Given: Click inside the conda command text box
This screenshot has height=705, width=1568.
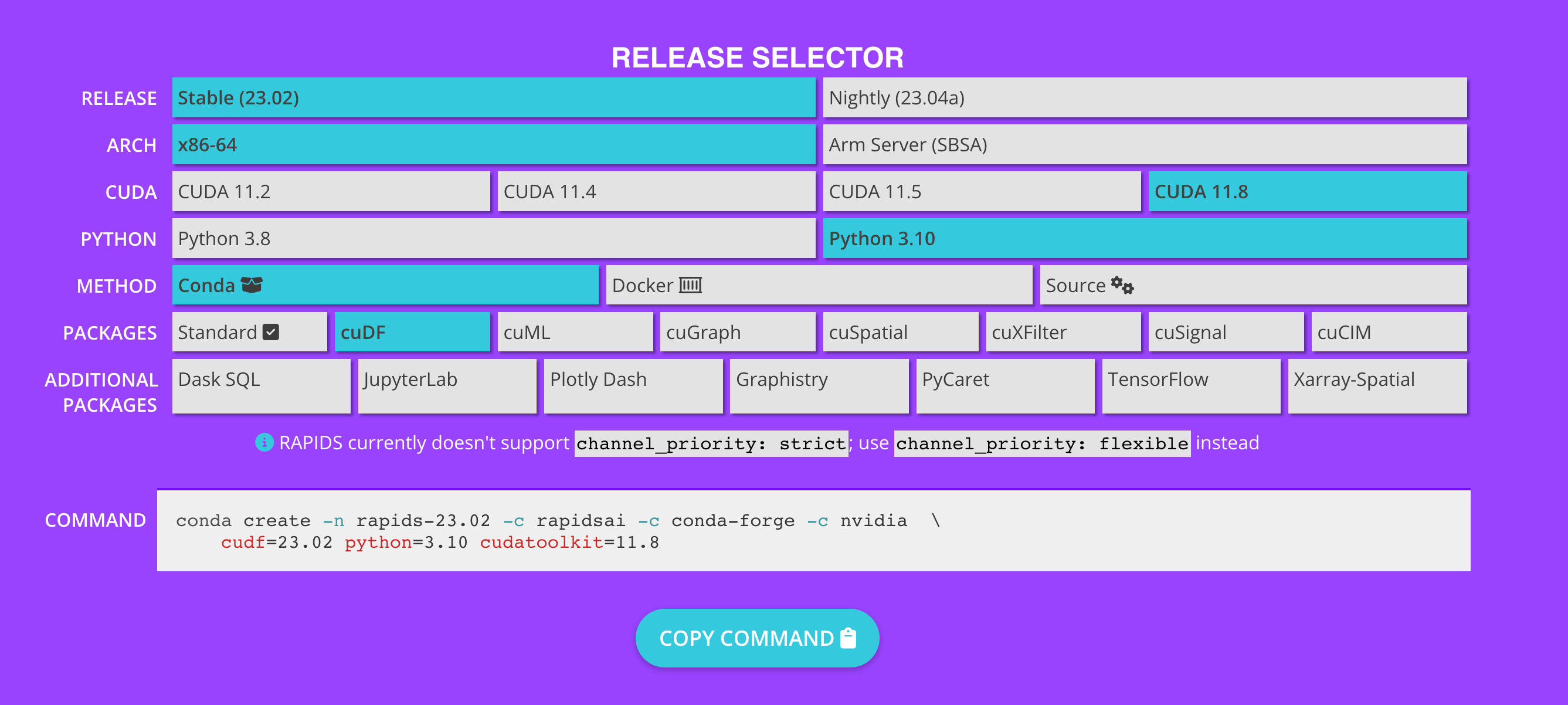Looking at the screenshot, I should tap(813, 530).
